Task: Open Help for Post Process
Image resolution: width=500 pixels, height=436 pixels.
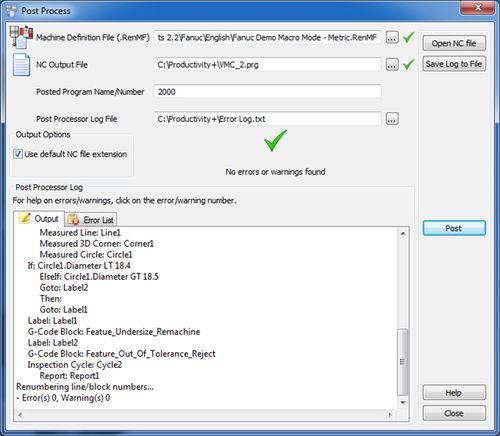Action: point(454,393)
